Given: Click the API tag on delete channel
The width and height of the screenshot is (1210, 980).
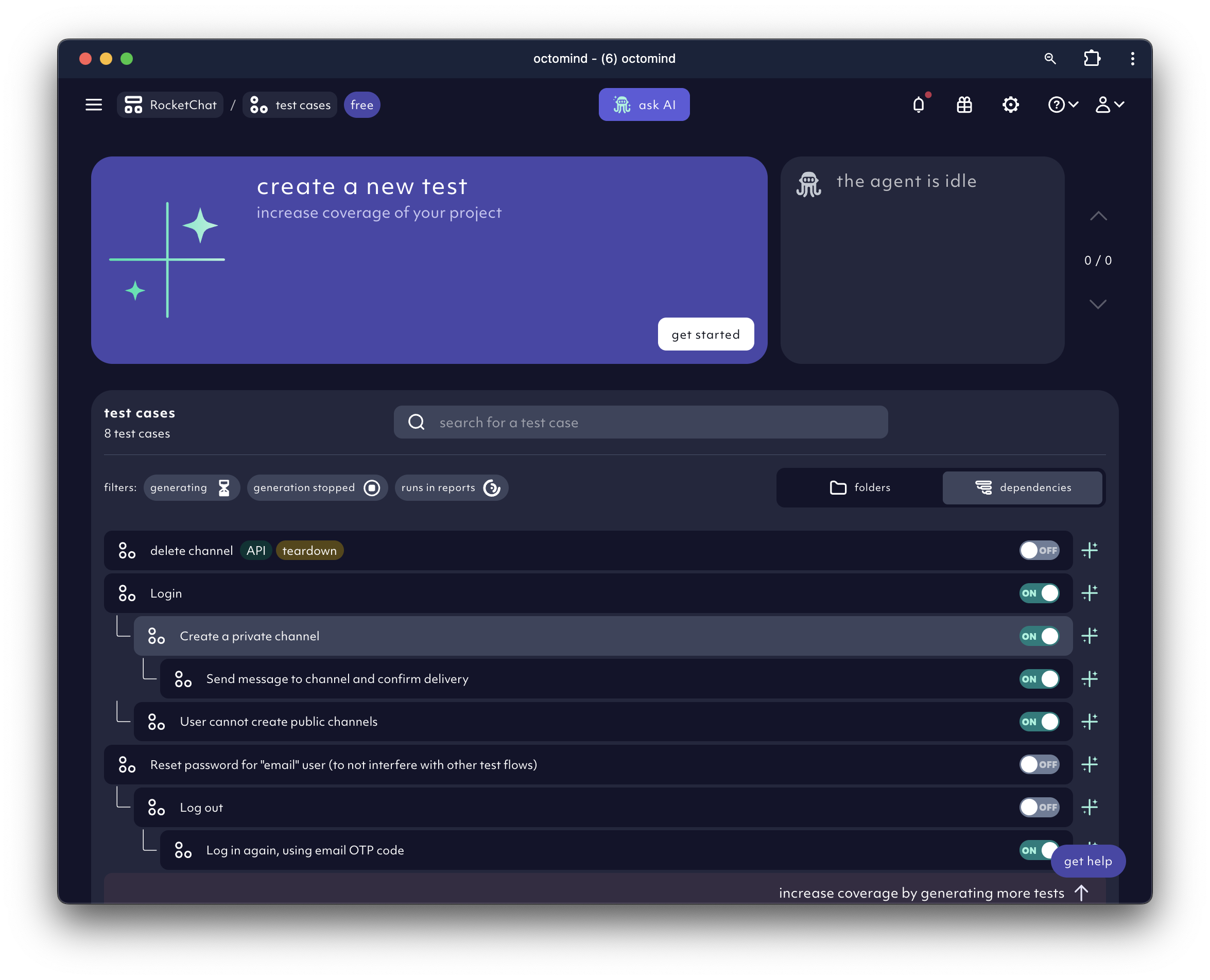Looking at the screenshot, I should tap(256, 550).
